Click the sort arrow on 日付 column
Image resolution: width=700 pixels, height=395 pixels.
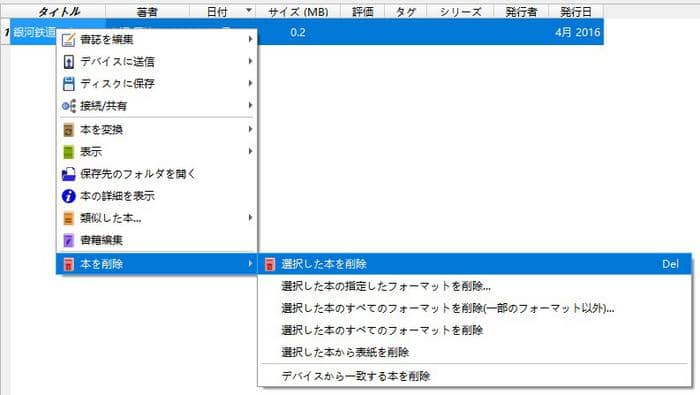249,10
